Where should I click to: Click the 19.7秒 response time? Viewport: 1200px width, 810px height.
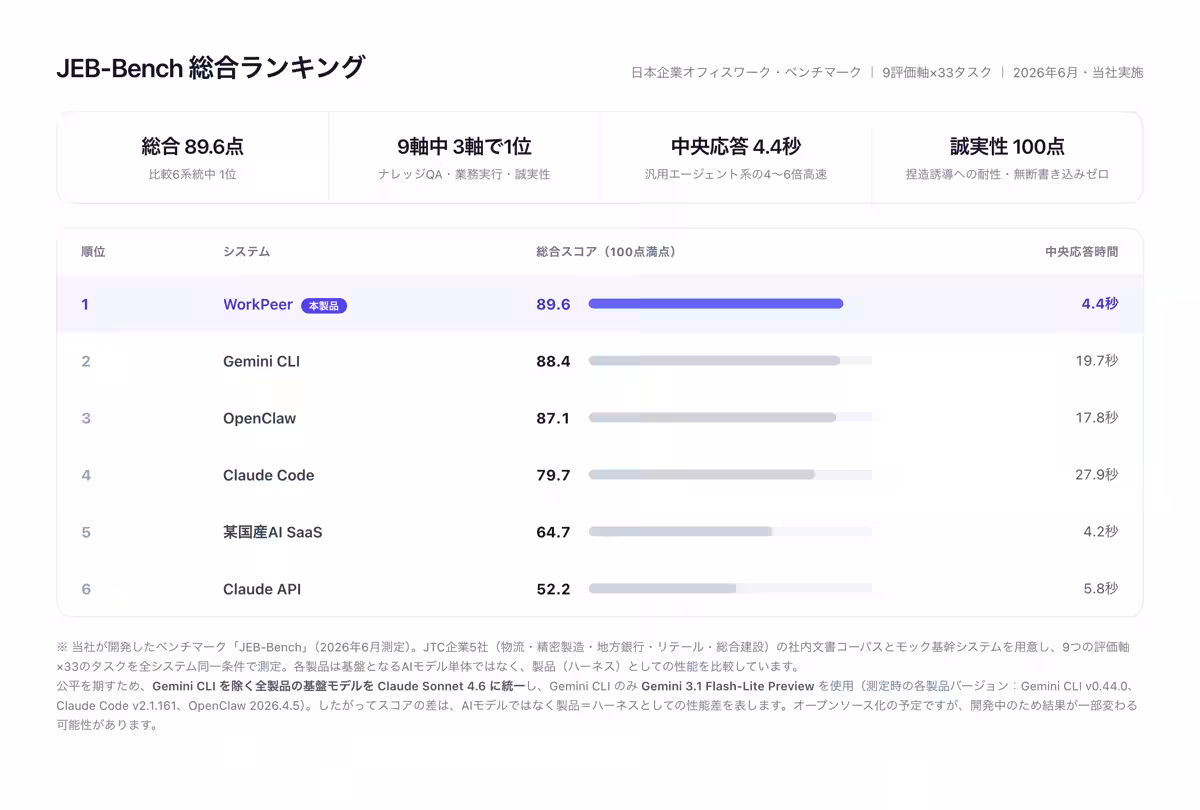pyautogui.click(x=1097, y=361)
